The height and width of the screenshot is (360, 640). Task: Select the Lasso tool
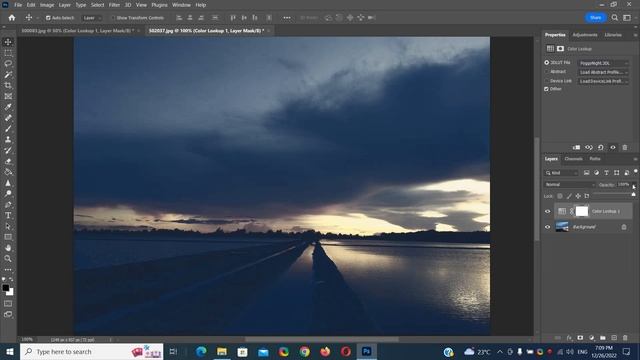8,64
